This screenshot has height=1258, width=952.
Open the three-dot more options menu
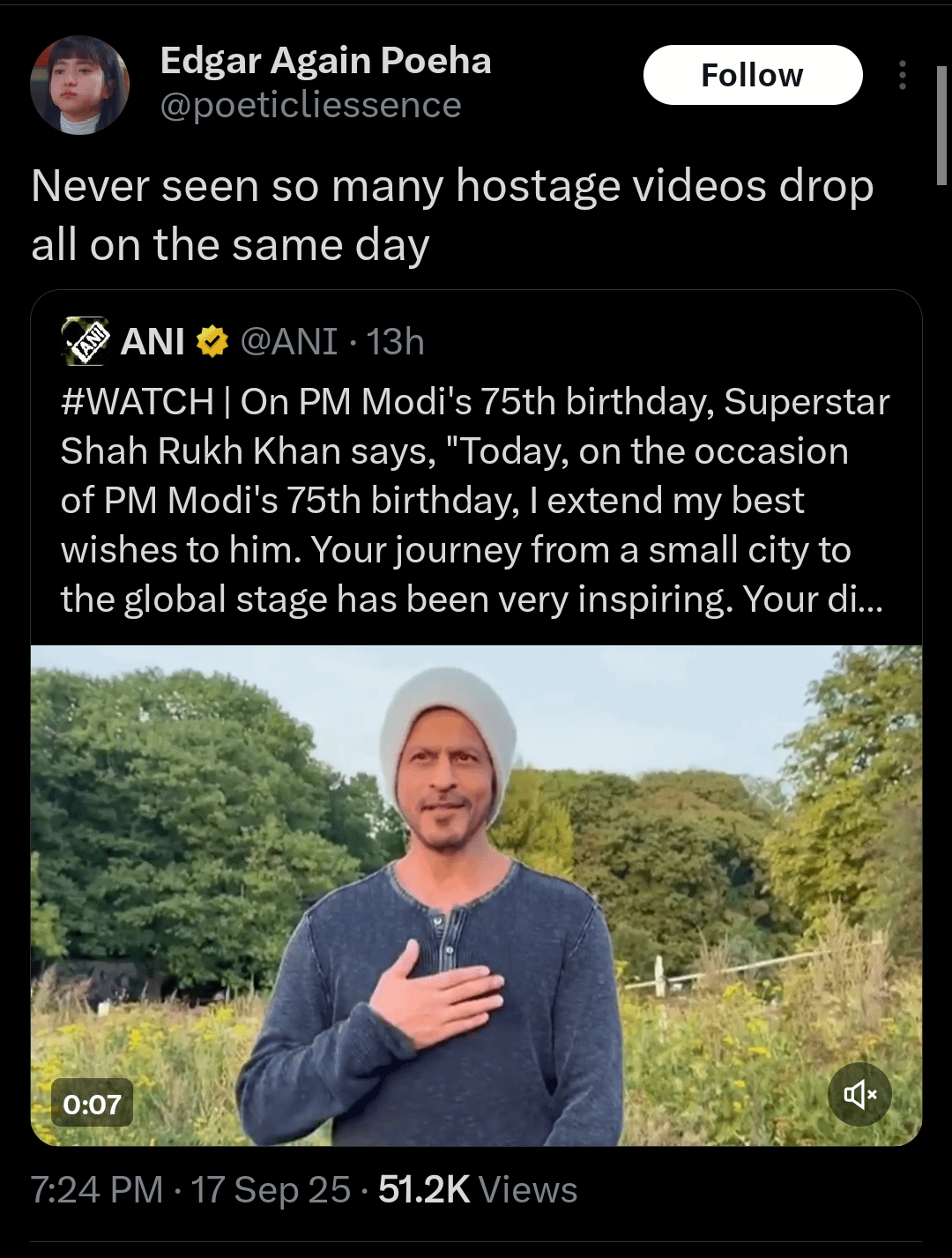(x=902, y=75)
